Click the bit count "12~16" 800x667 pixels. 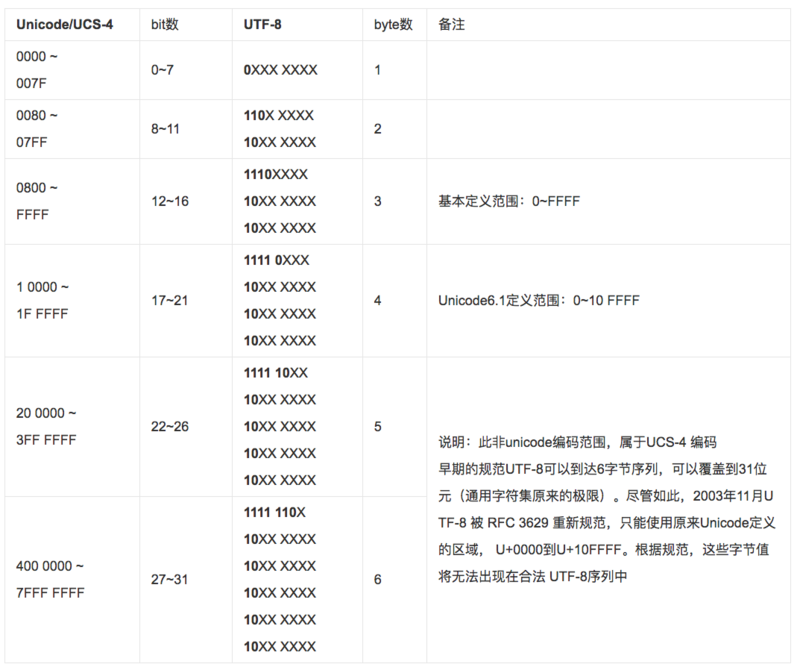coord(170,201)
